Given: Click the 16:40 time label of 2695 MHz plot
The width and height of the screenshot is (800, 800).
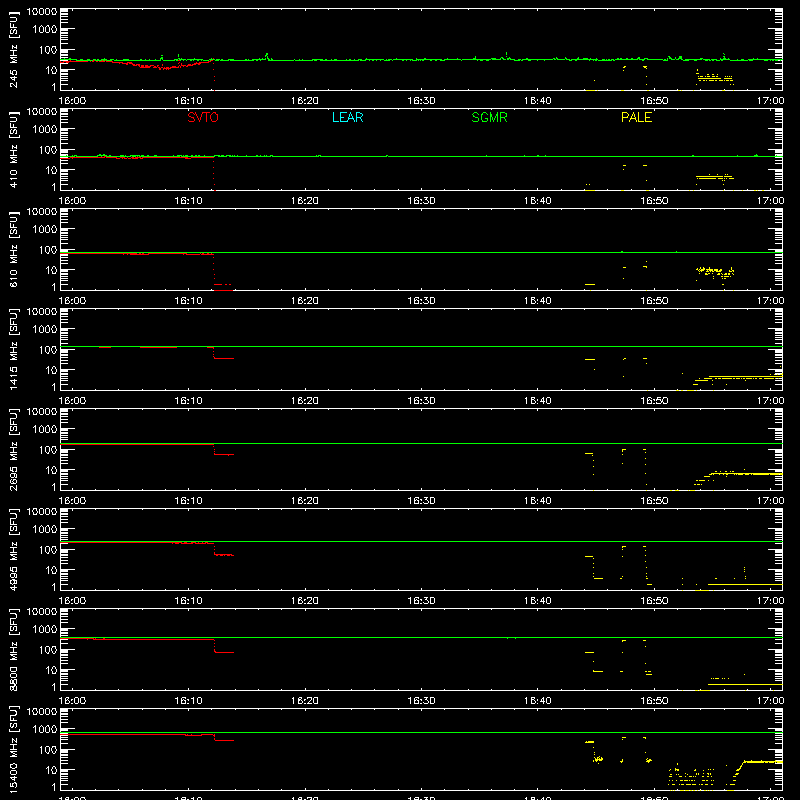Looking at the screenshot, I should coord(538,501).
